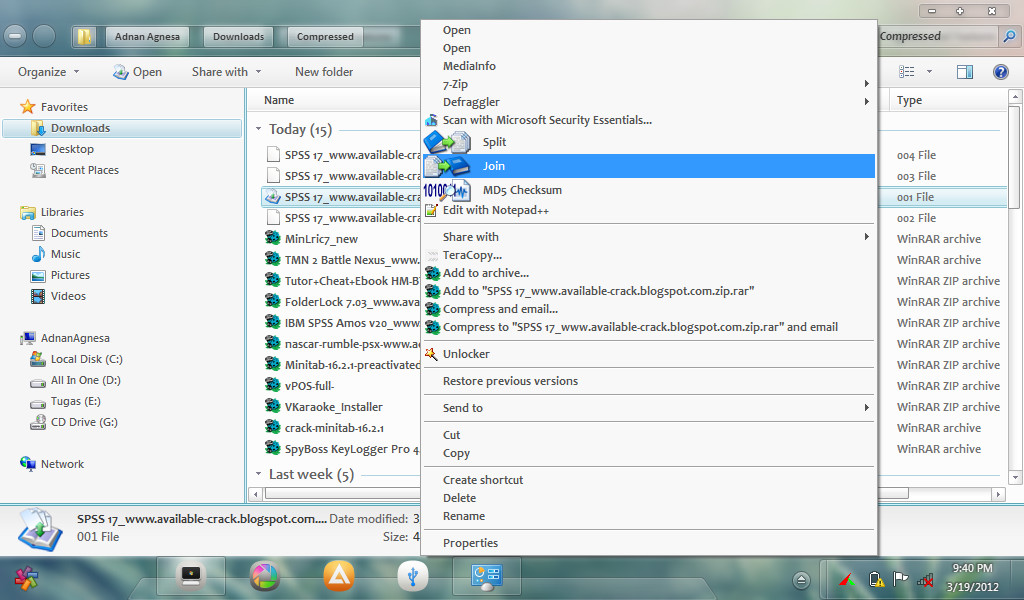Click the USB device taskbar icon
Screen dimensions: 1024x600
[413, 576]
